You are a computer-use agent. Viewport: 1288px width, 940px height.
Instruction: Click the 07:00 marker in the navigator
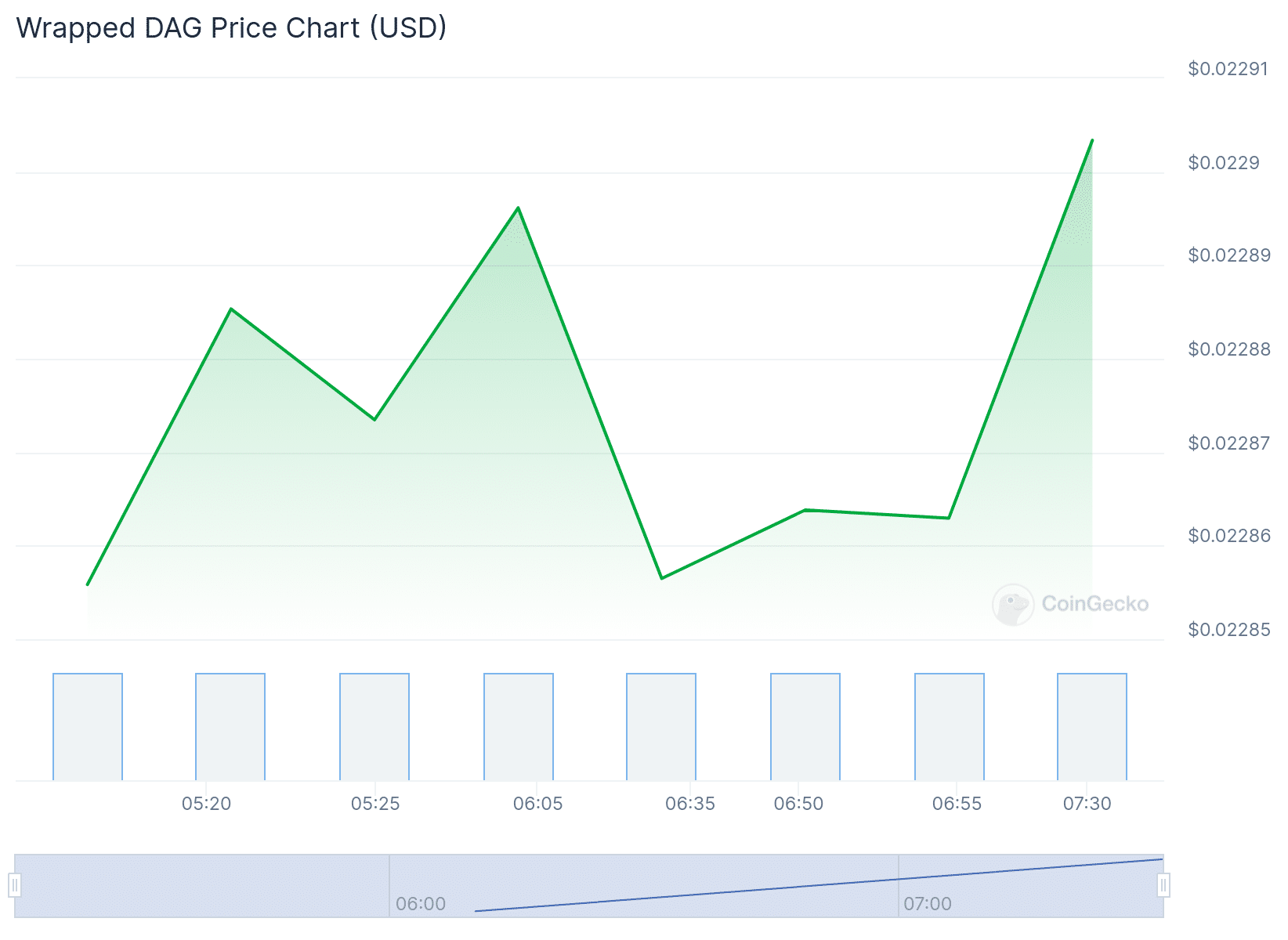tap(928, 904)
